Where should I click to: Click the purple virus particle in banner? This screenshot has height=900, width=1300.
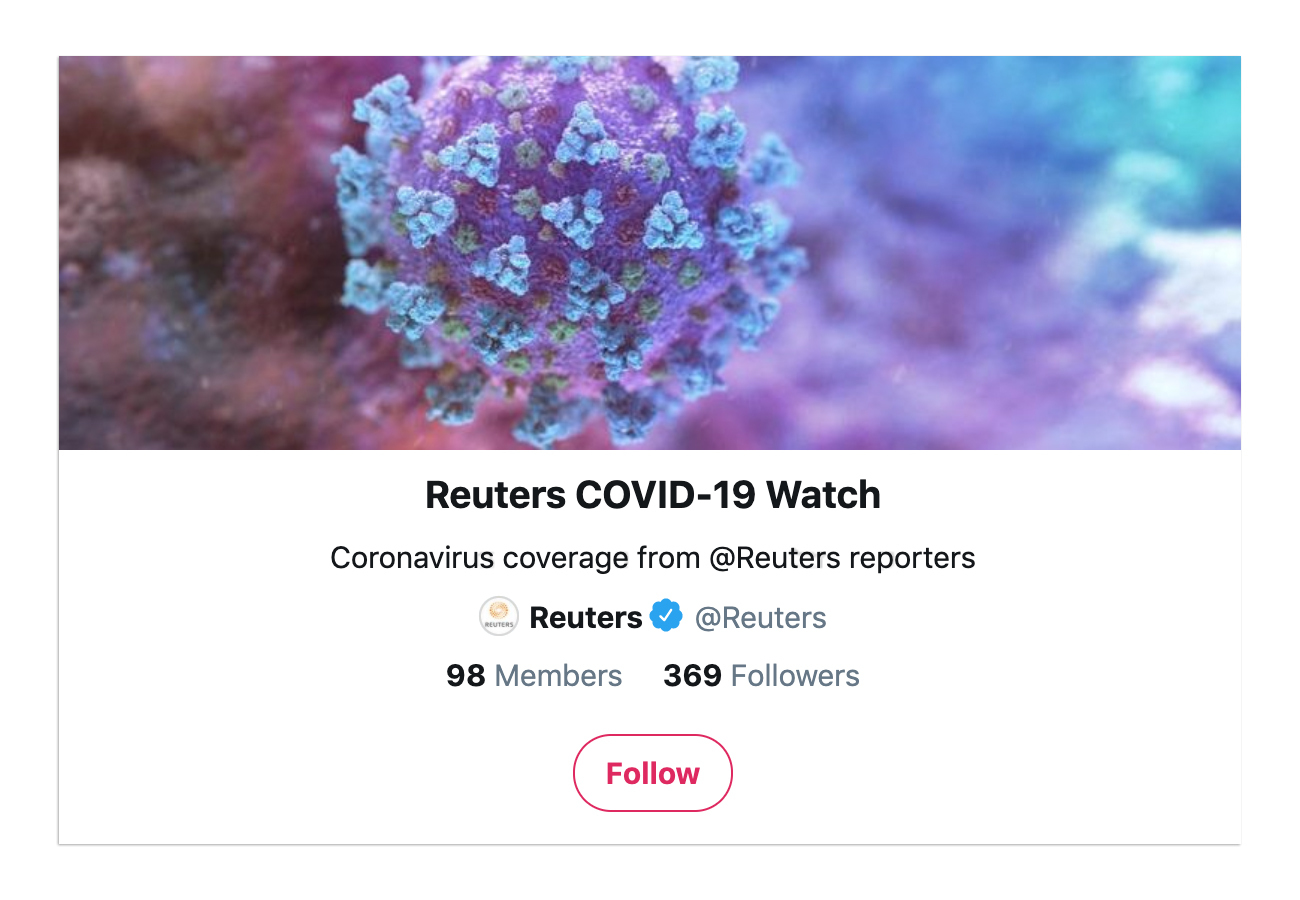[x=570, y=250]
